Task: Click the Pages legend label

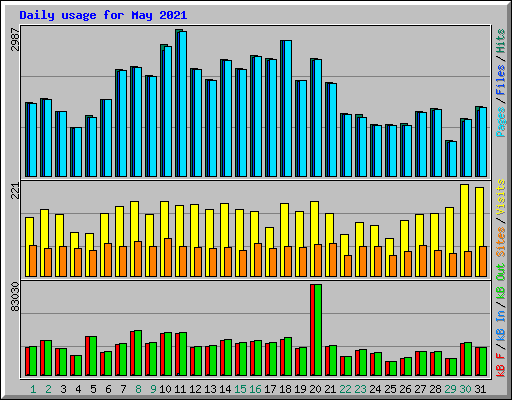Action: coord(501,122)
